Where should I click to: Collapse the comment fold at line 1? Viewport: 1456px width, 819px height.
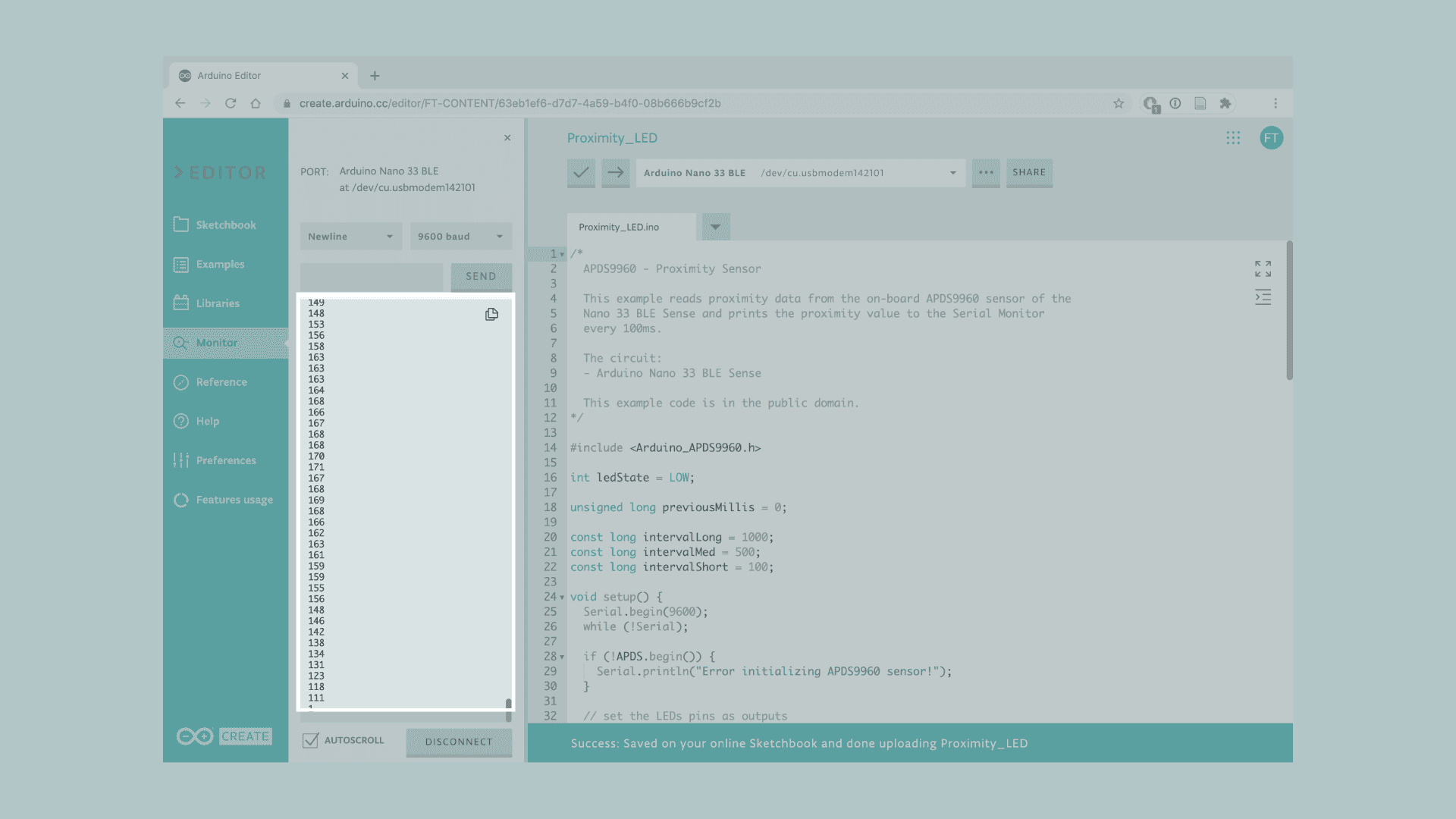click(x=562, y=255)
